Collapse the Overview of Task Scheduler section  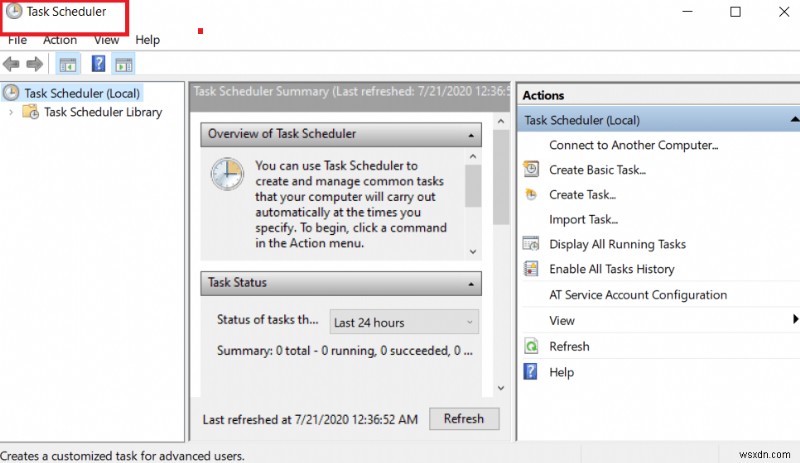pyautogui.click(x=471, y=135)
